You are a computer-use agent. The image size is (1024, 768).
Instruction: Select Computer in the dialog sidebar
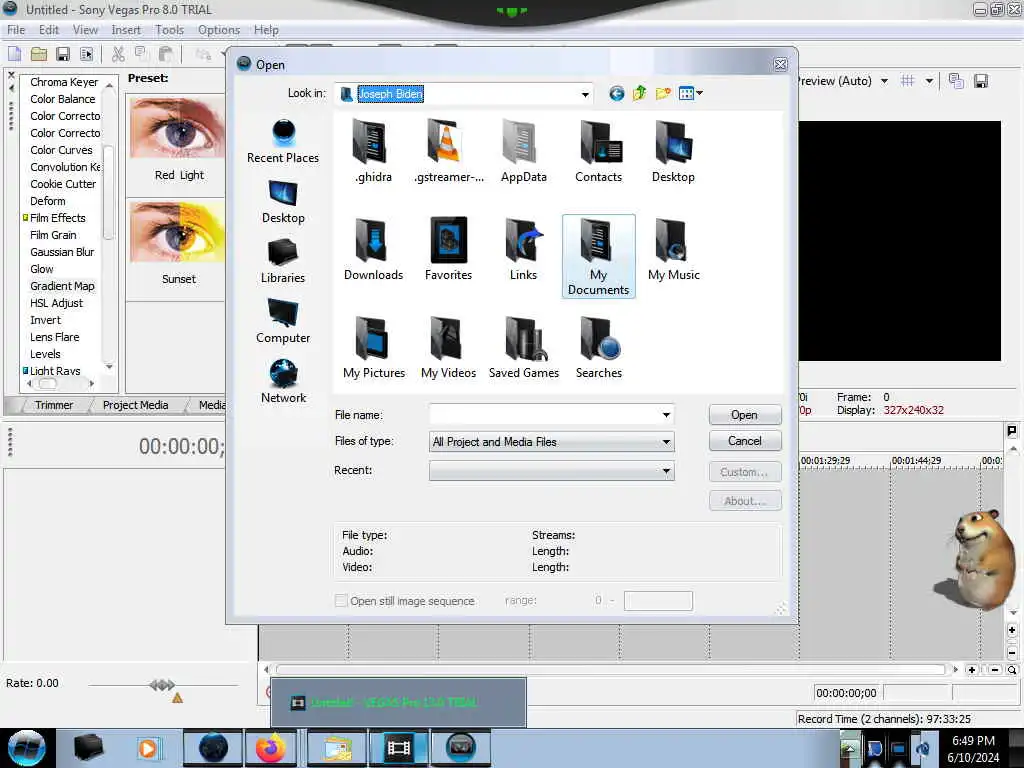(283, 321)
